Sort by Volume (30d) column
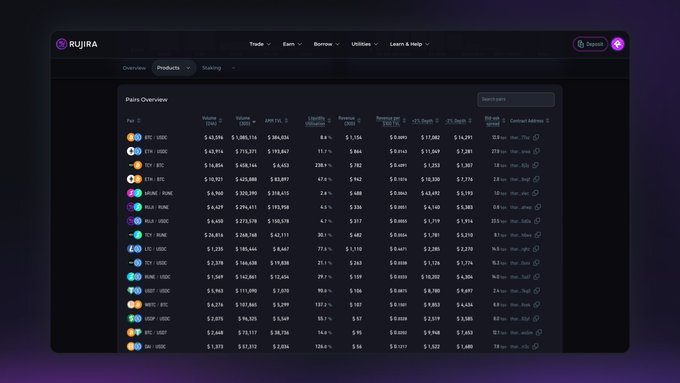The image size is (680, 383). click(245, 121)
